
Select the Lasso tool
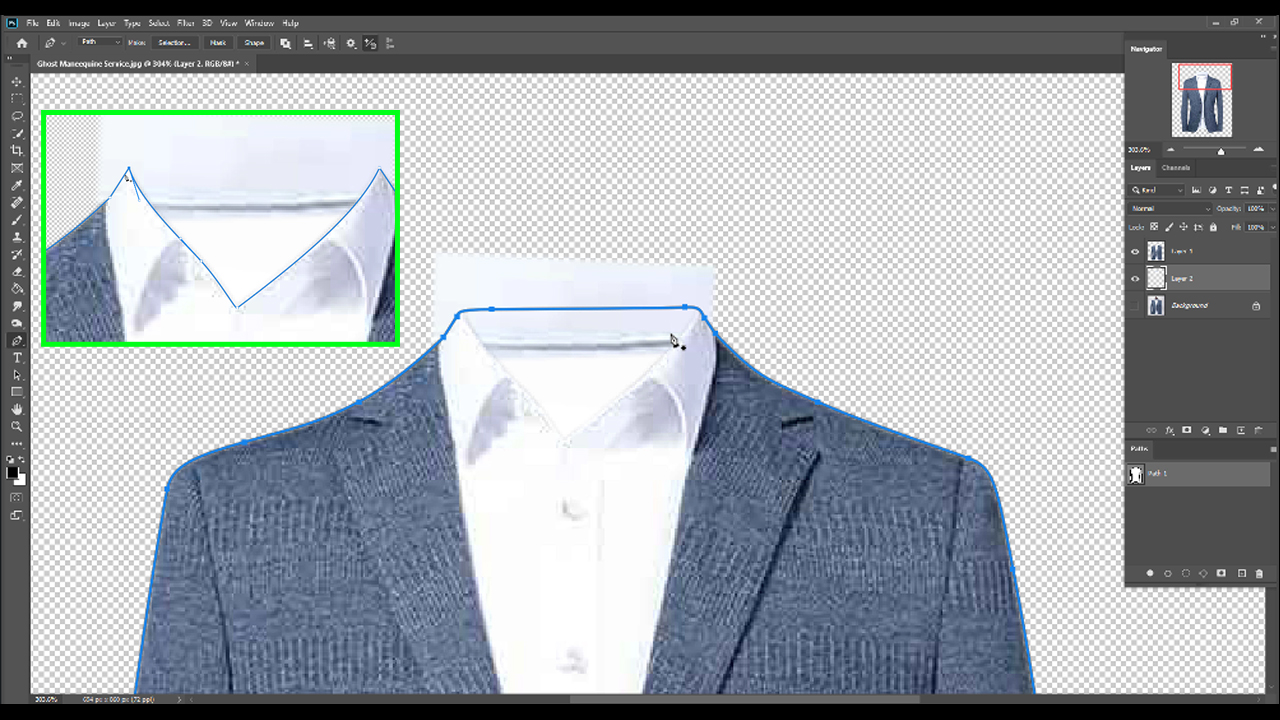coord(17,116)
